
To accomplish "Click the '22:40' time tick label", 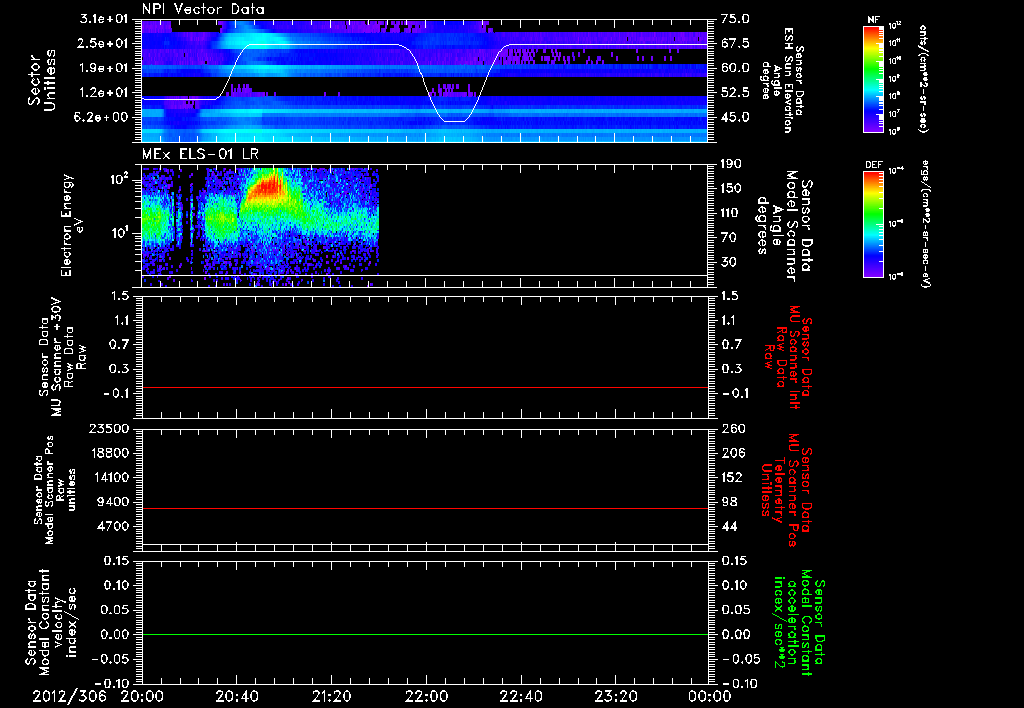I will pyautogui.click(x=520, y=696).
